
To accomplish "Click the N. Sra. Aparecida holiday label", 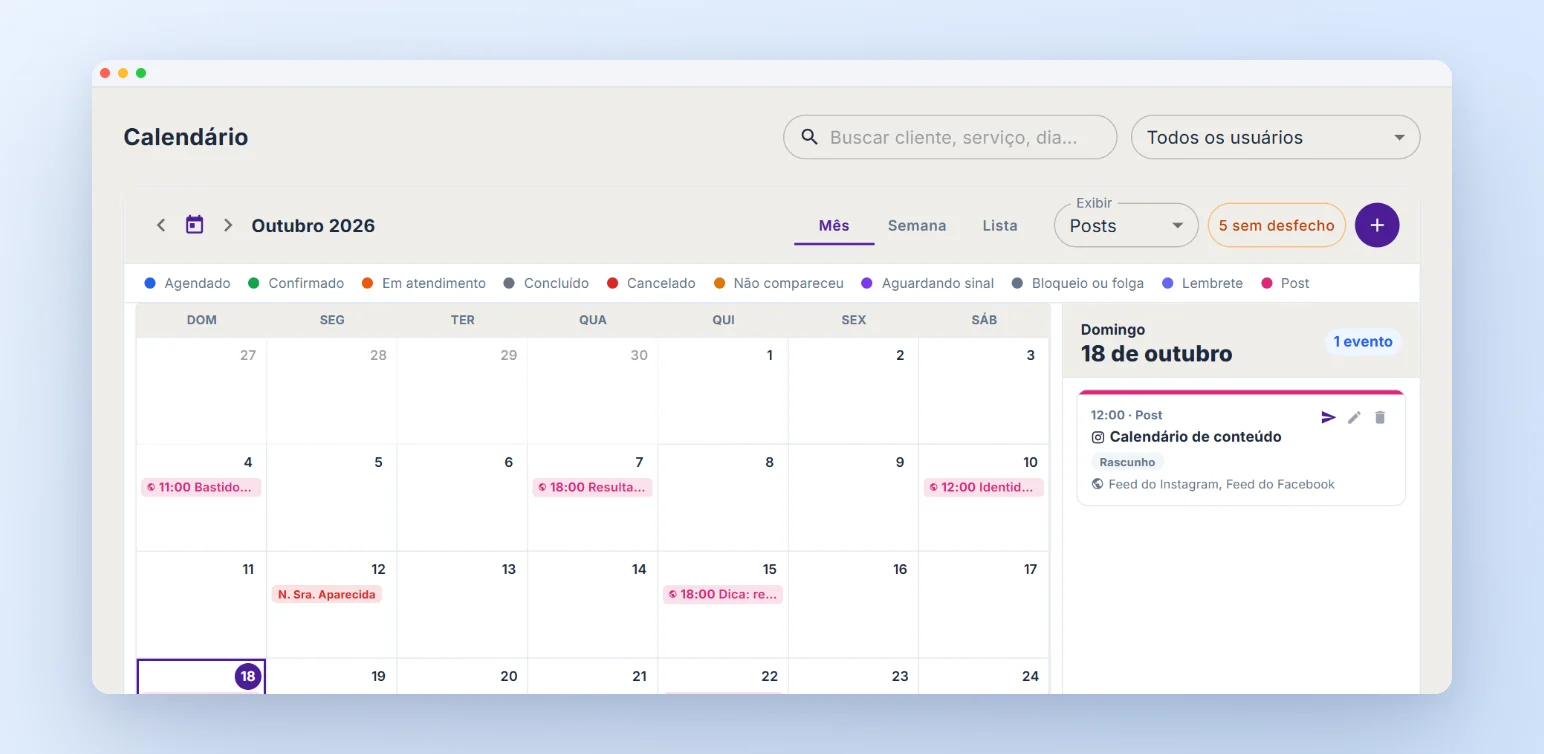I will [x=327, y=594].
